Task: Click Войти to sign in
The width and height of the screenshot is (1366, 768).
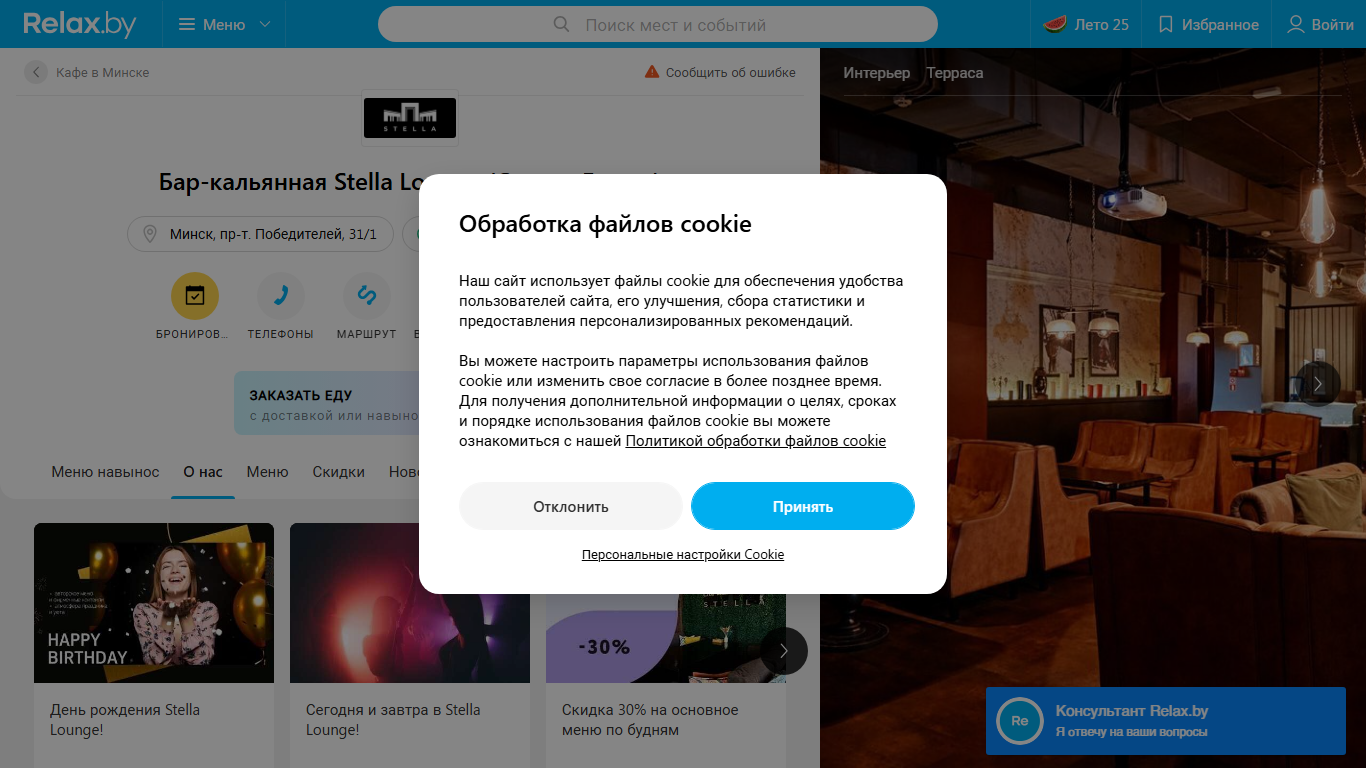Action: pos(1320,24)
